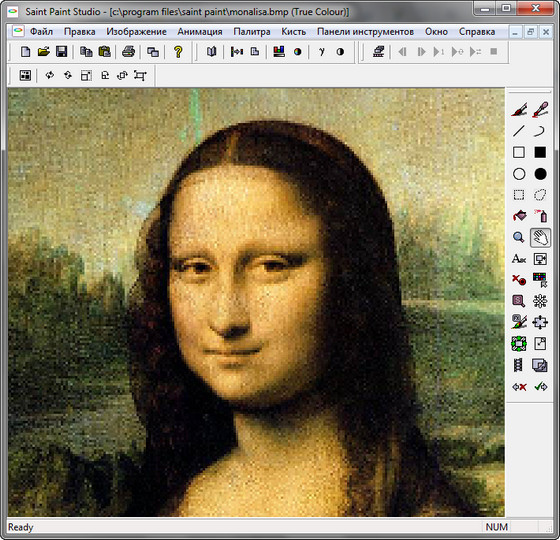Select the hand pan tool
The height and width of the screenshot is (540, 560).
coord(540,238)
